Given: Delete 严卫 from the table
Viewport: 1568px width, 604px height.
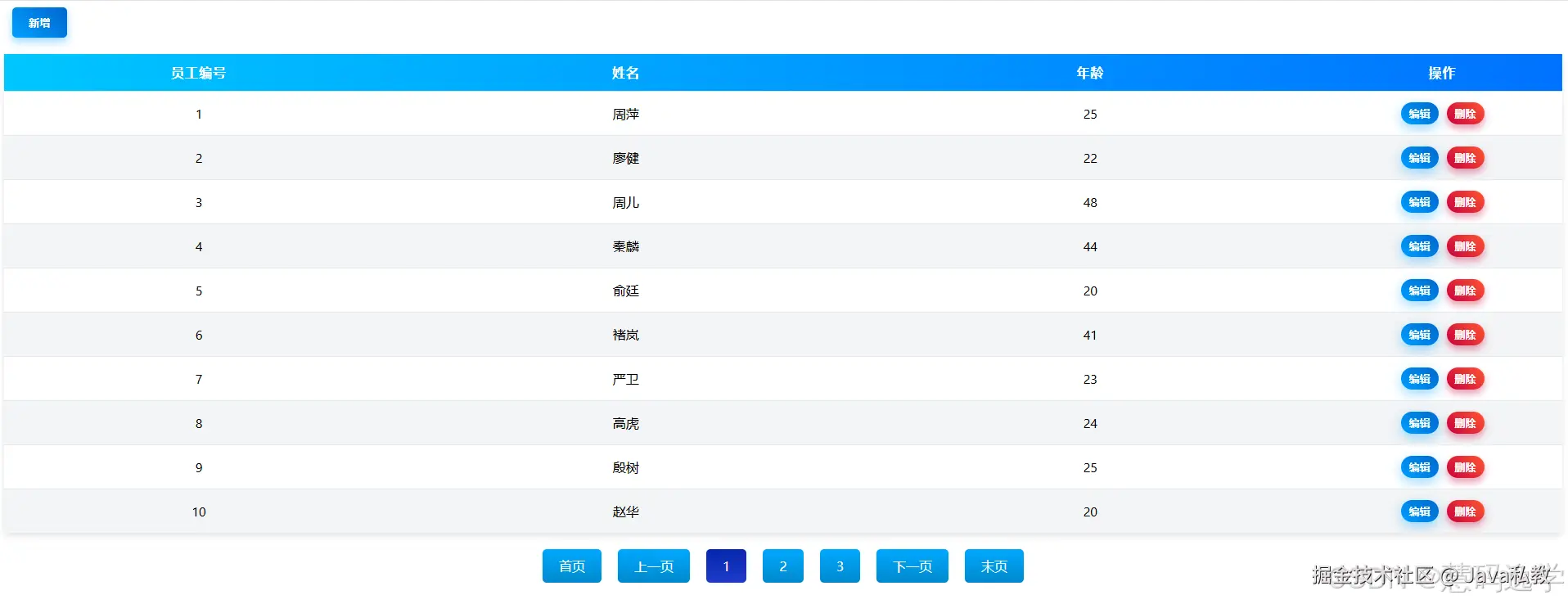Looking at the screenshot, I should (x=1465, y=379).
